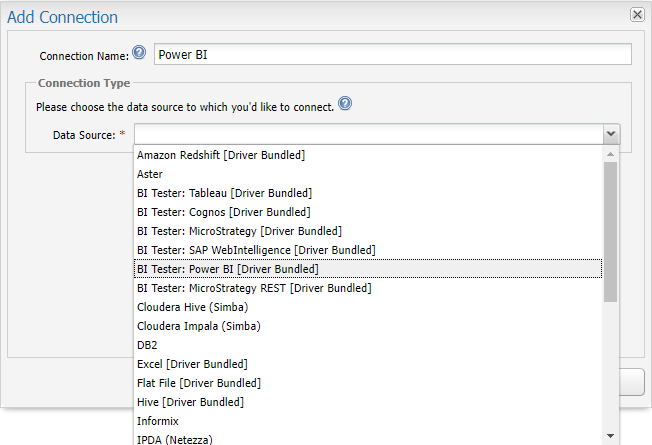Image resolution: width=652 pixels, height=445 pixels.
Task: Select Aster from the data source list
Action: (368, 174)
